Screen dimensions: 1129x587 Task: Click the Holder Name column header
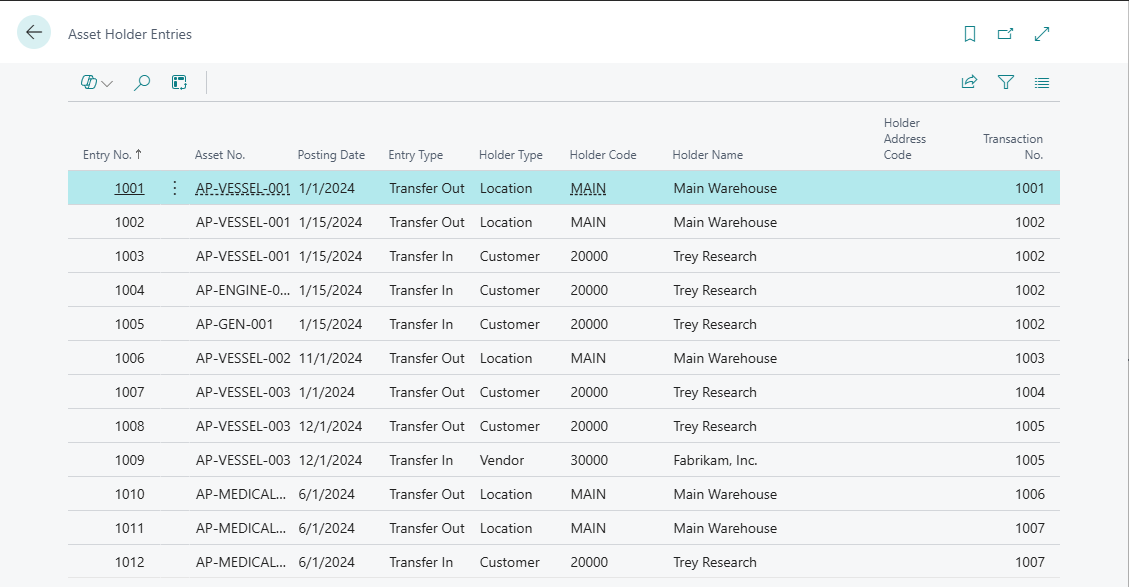pos(707,155)
